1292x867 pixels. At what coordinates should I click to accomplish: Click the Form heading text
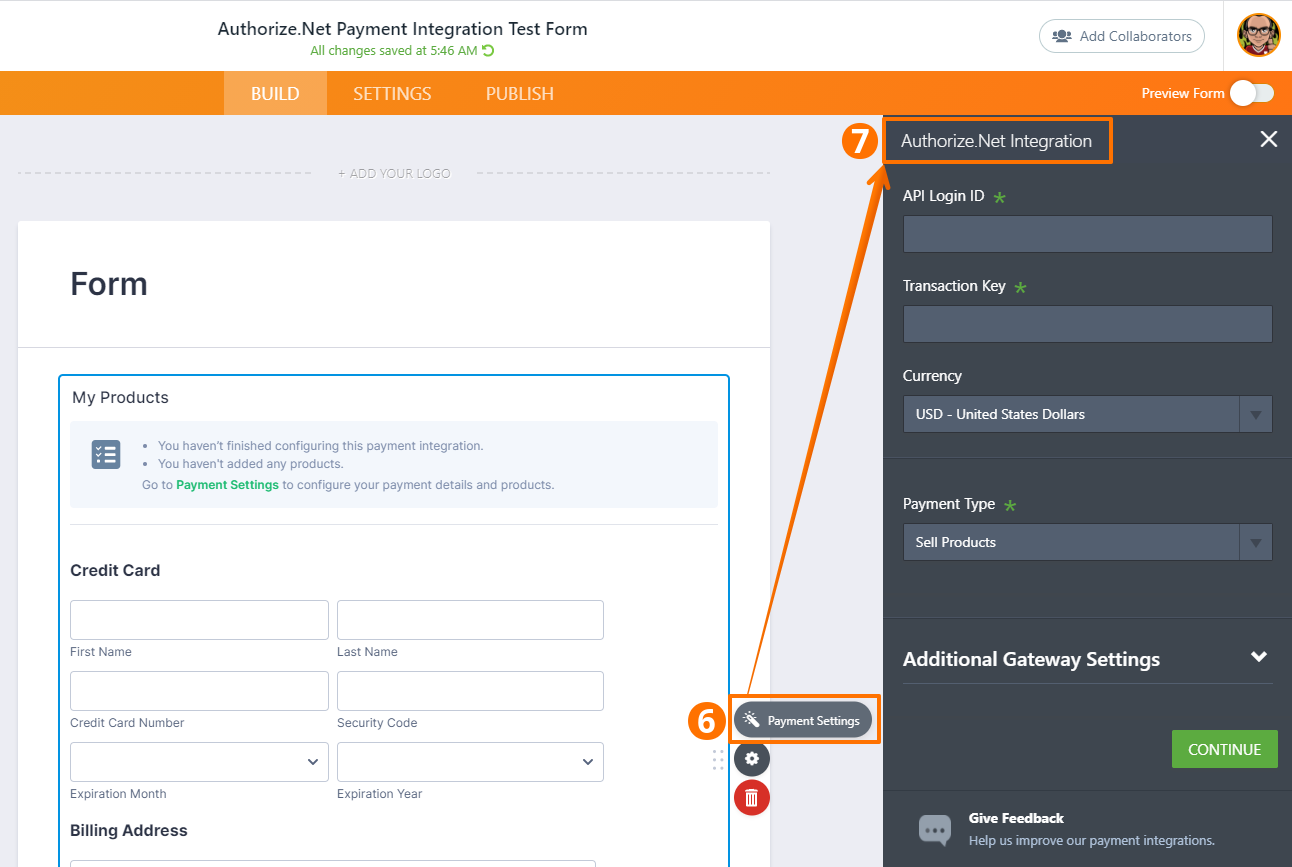pos(109,284)
